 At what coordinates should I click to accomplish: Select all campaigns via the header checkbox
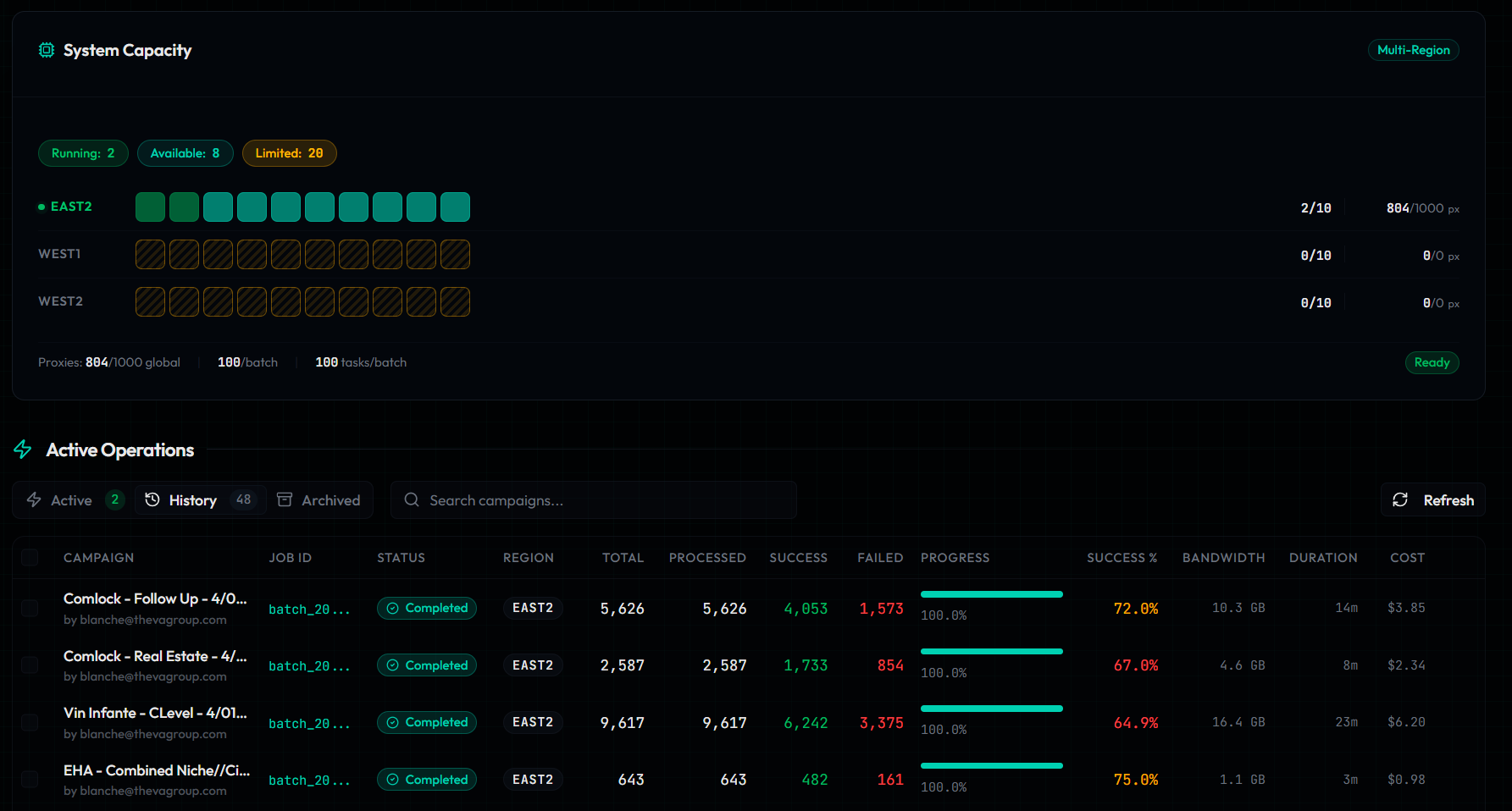(x=30, y=557)
